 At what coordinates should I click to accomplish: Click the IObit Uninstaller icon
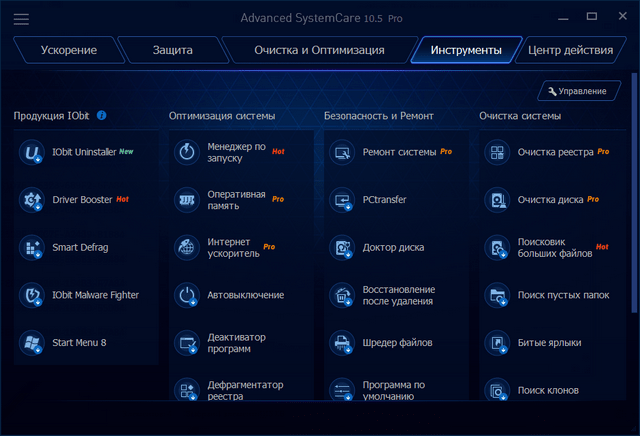(x=33, y=152)
